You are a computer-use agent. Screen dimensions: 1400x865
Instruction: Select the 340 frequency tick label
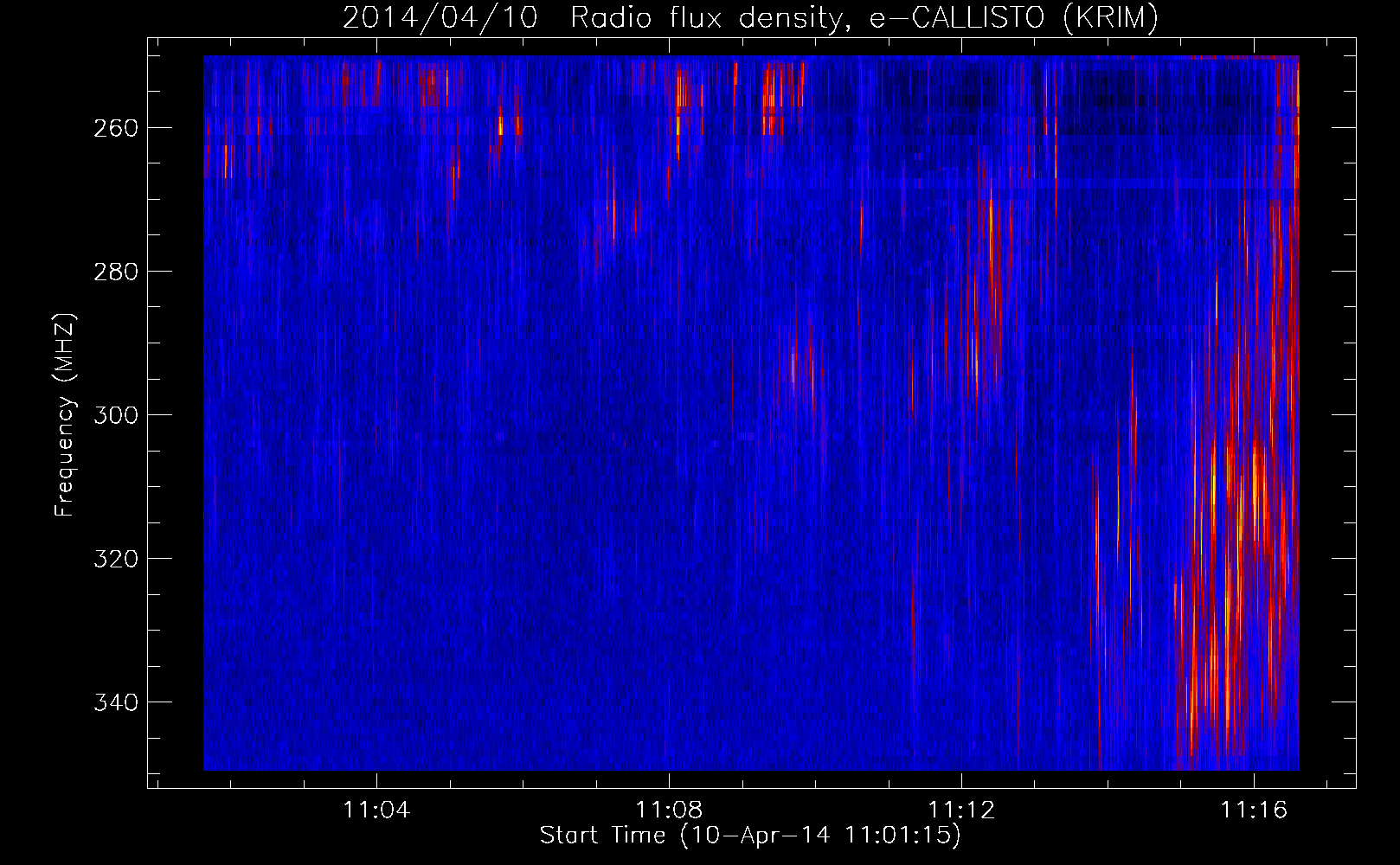pyautogui.click(x=114, y=702)
